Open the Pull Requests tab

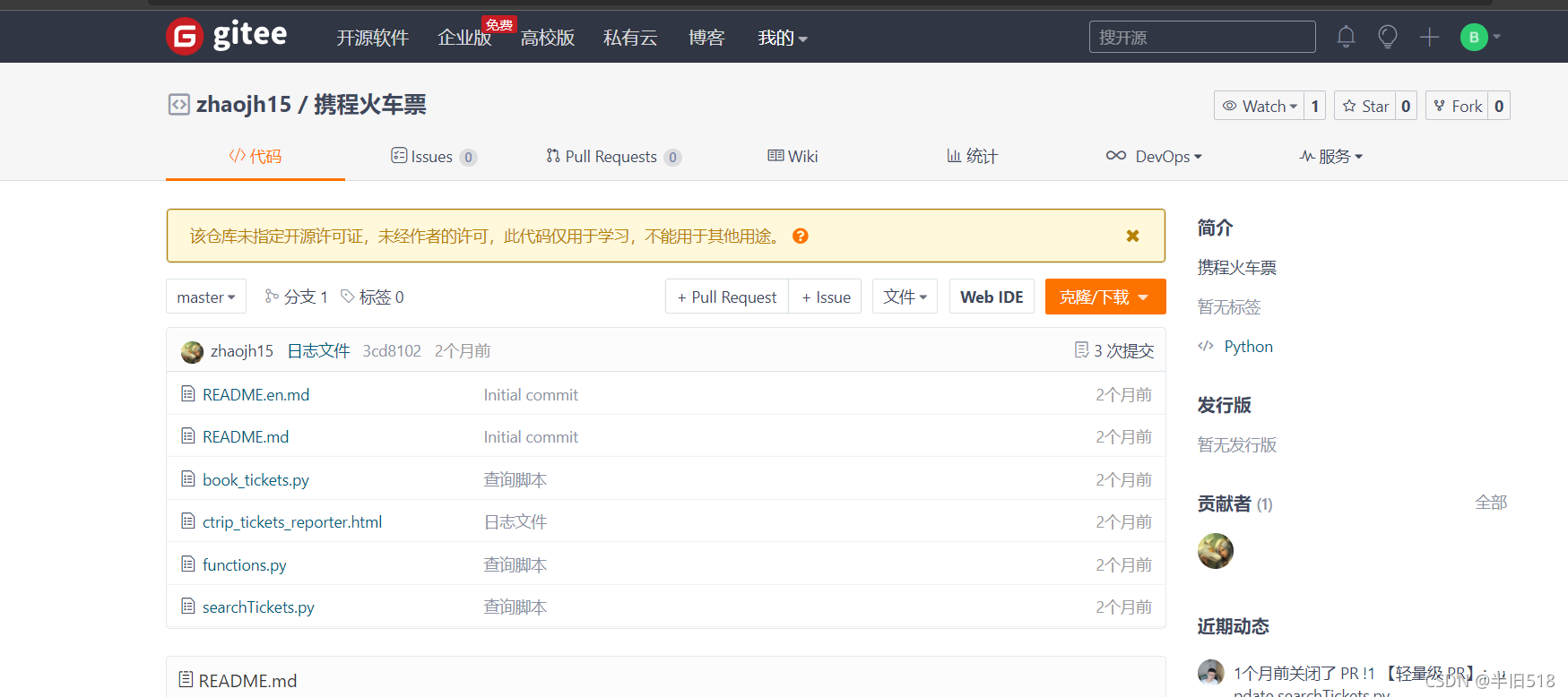[x=614, y=156]
